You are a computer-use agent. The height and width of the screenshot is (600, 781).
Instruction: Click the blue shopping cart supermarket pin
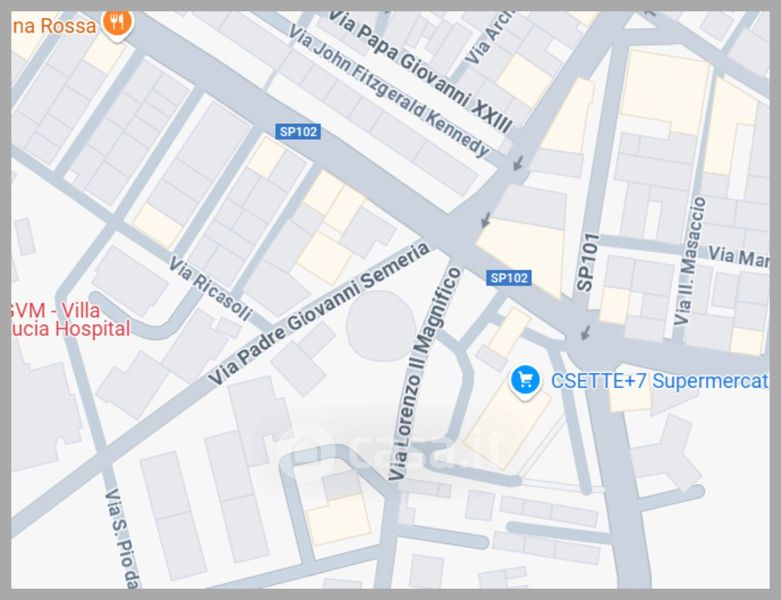pos(525,381)
